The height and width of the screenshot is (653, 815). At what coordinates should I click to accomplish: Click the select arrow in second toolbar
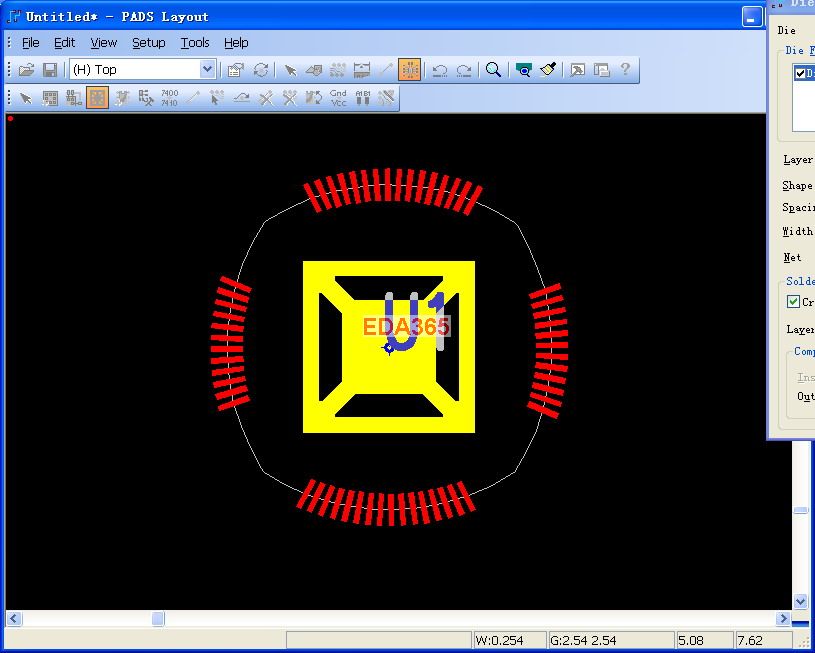[25, 98]
